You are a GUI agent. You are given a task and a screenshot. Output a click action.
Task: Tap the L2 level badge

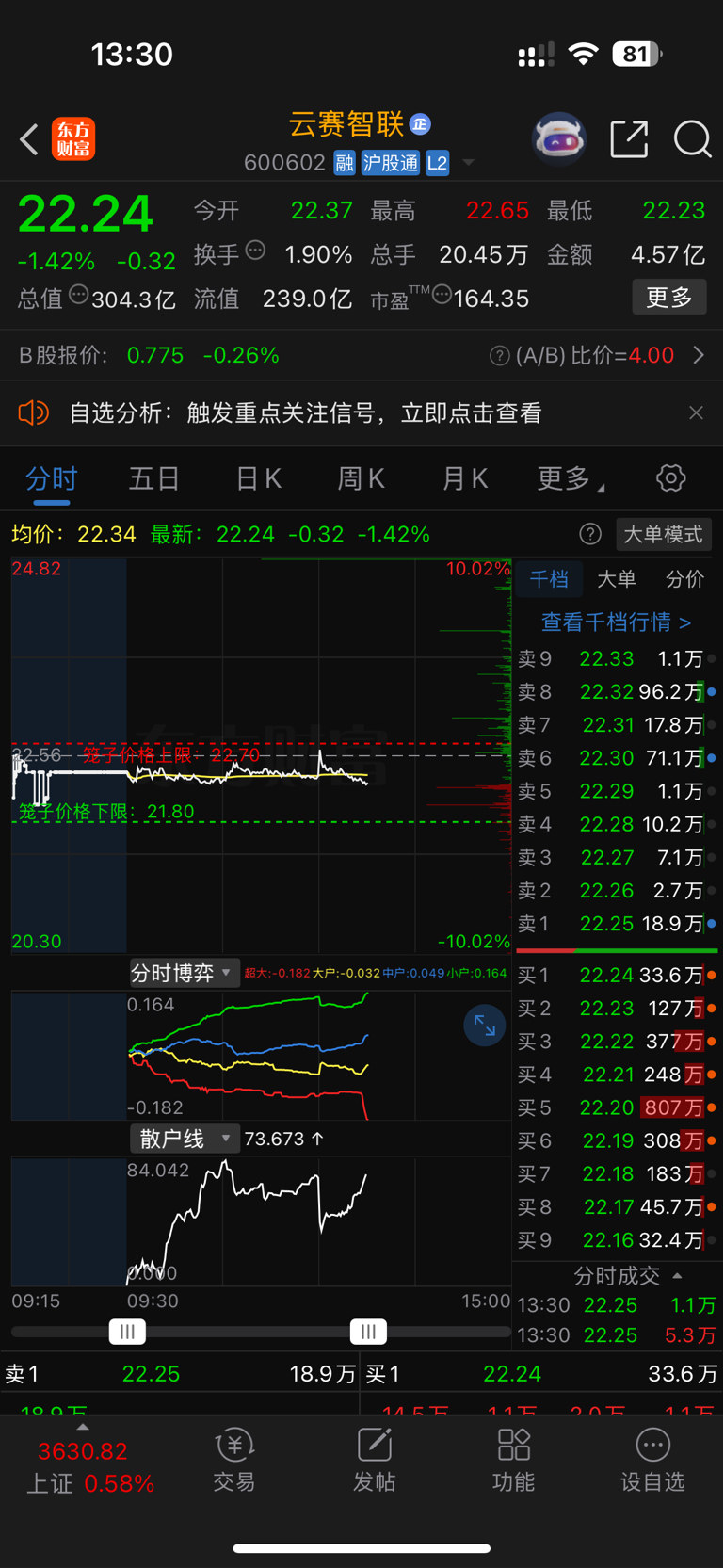(437, 163)
